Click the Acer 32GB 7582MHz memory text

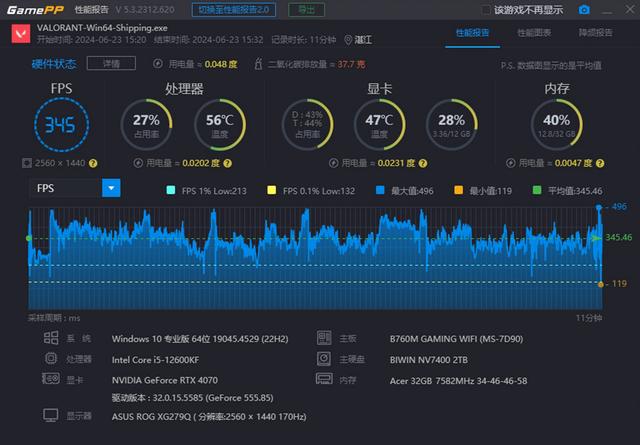click(x=458, y=381)
